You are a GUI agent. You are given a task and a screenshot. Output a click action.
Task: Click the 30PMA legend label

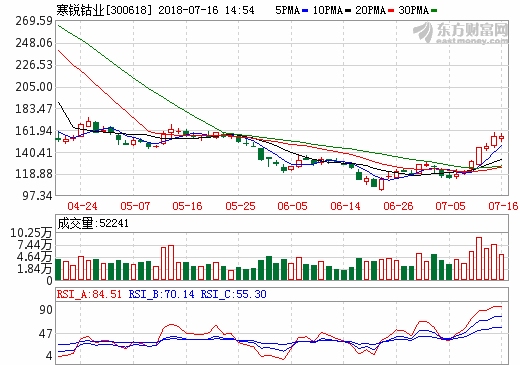413,10
